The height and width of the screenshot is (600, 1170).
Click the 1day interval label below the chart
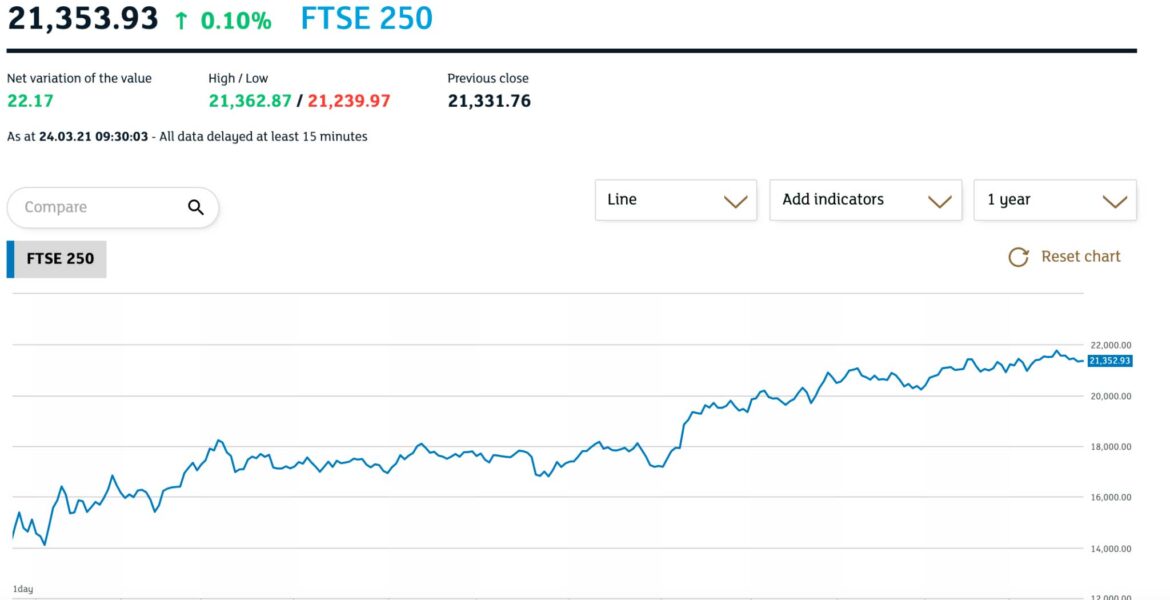(24, 588)
